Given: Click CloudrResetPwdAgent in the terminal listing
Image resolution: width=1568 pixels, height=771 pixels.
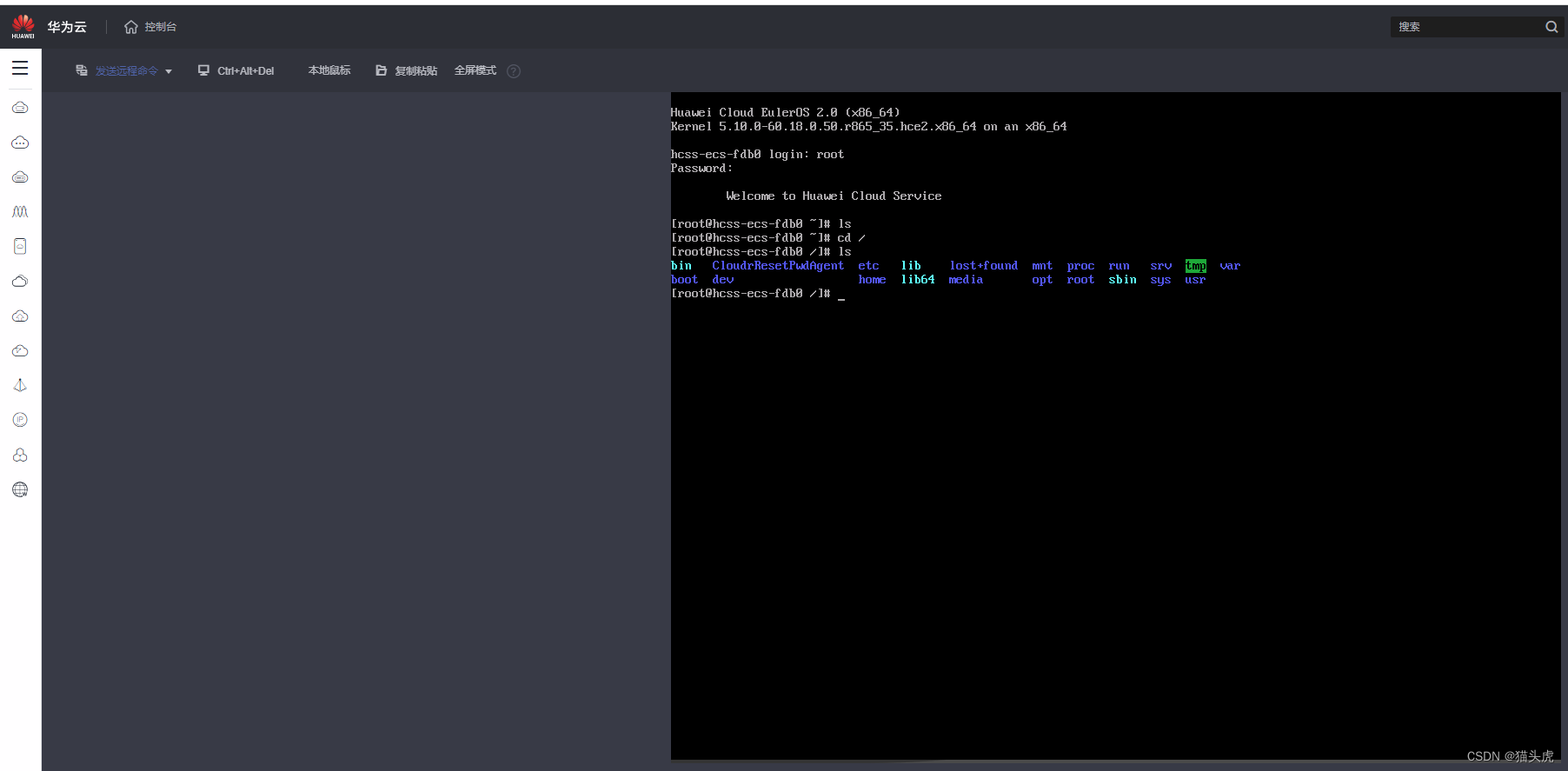Looking at the screenshot, I should tap(778, 266).
